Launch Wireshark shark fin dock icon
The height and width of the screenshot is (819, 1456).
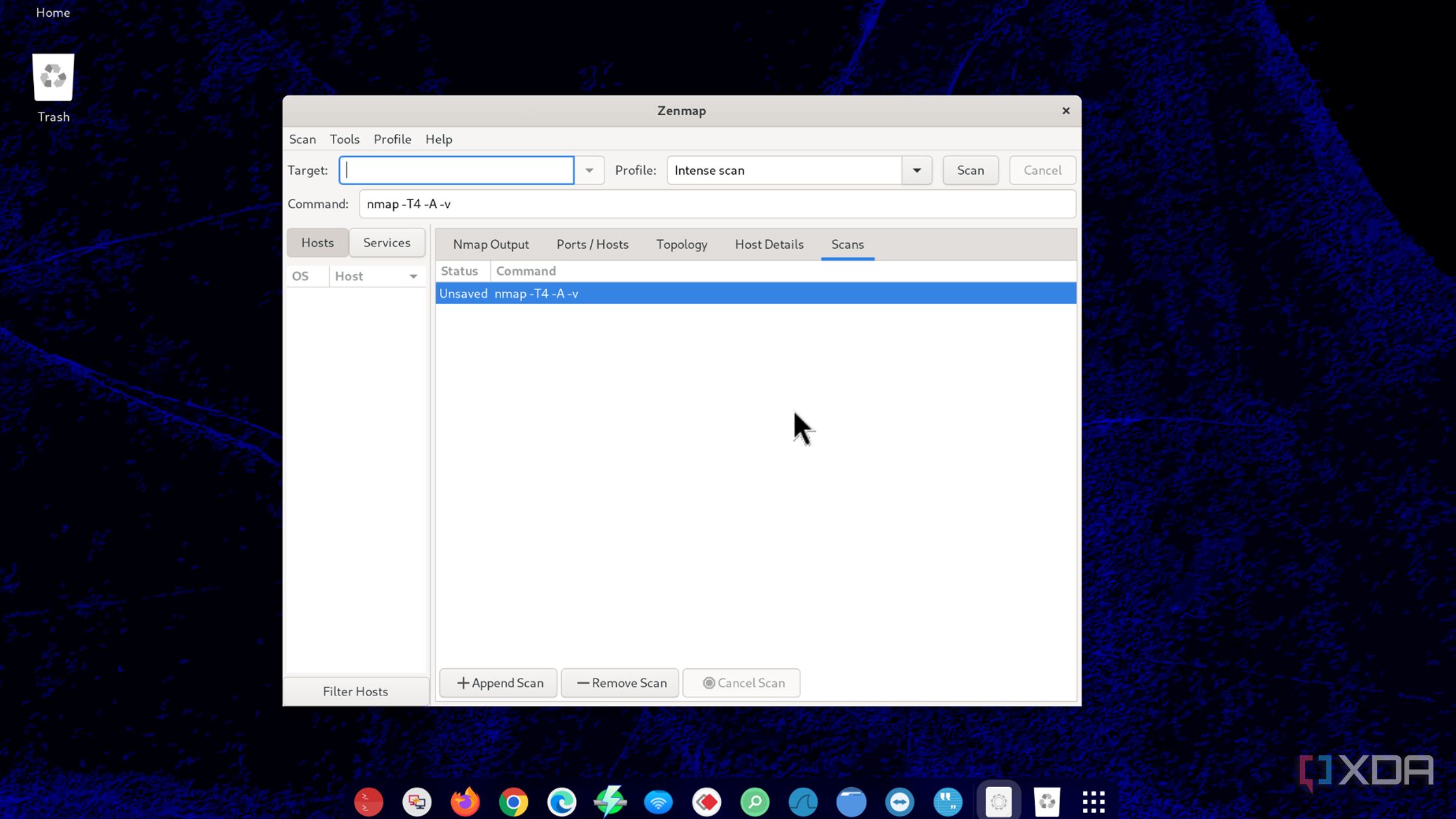[x=803, y=801]
